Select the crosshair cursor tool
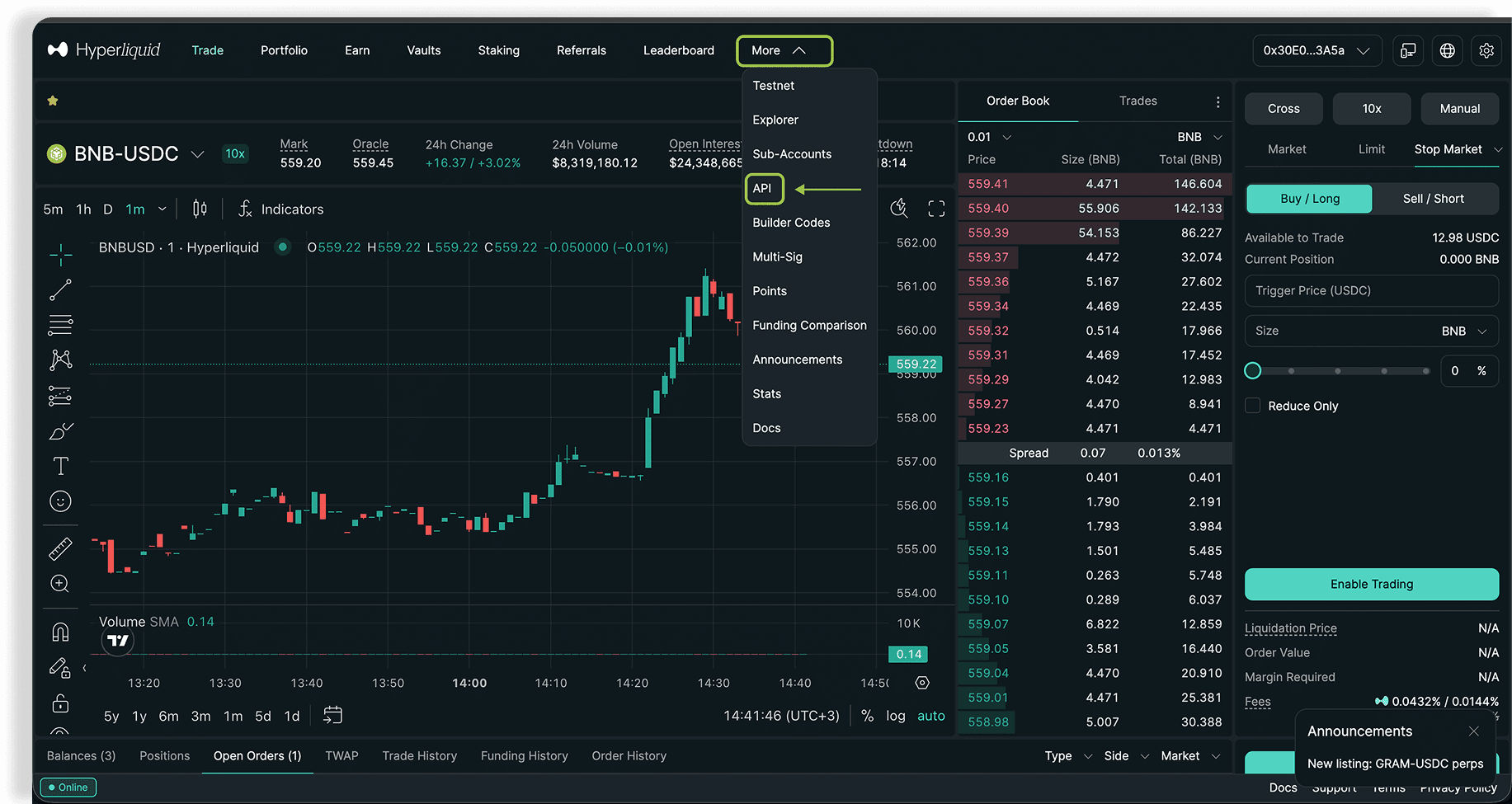This screenshot has height=804, width=1512. [60, 255]
